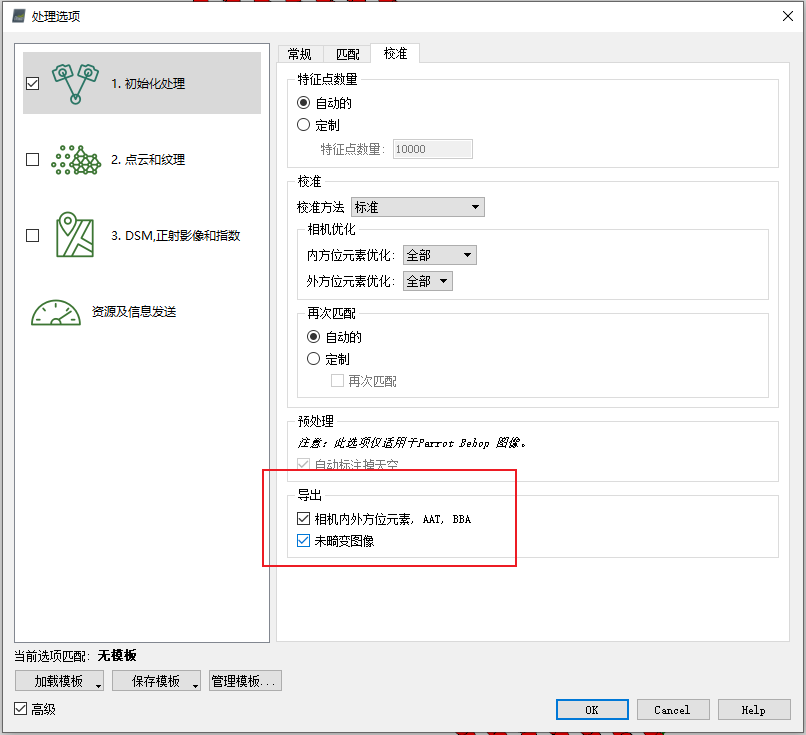Viewport: 806px width, 735px height.
Task: Disable 相机内外方位元素, AAT, BBA export
Action: [303, 518]
